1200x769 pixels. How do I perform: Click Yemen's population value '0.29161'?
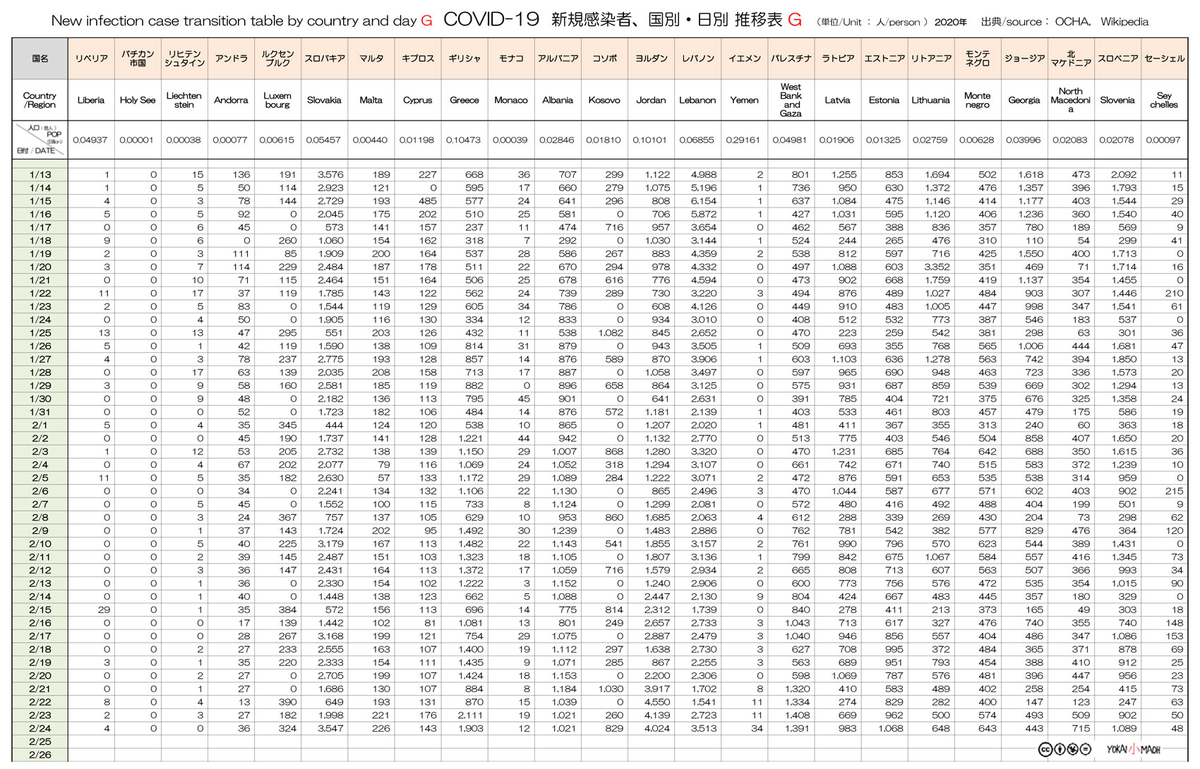(x=744, y=140)
